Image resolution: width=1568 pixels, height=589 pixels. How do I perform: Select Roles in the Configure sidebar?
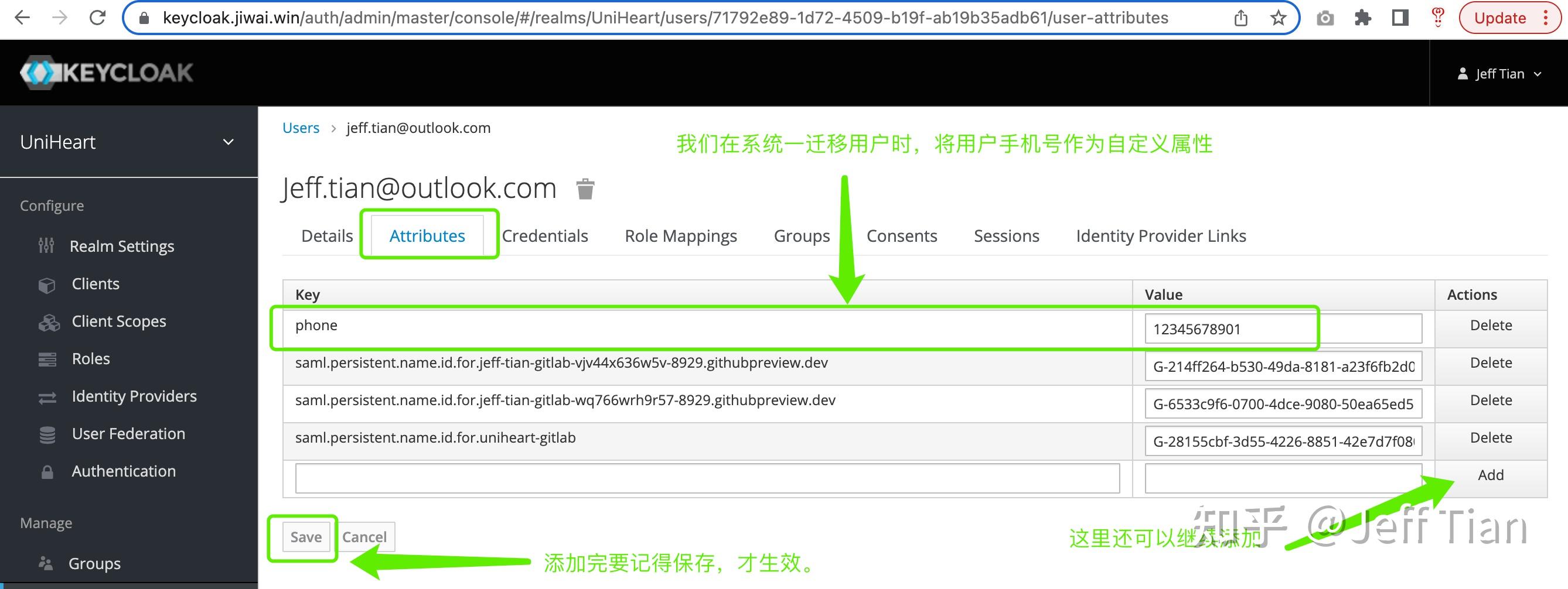click(x=90, y=358)
